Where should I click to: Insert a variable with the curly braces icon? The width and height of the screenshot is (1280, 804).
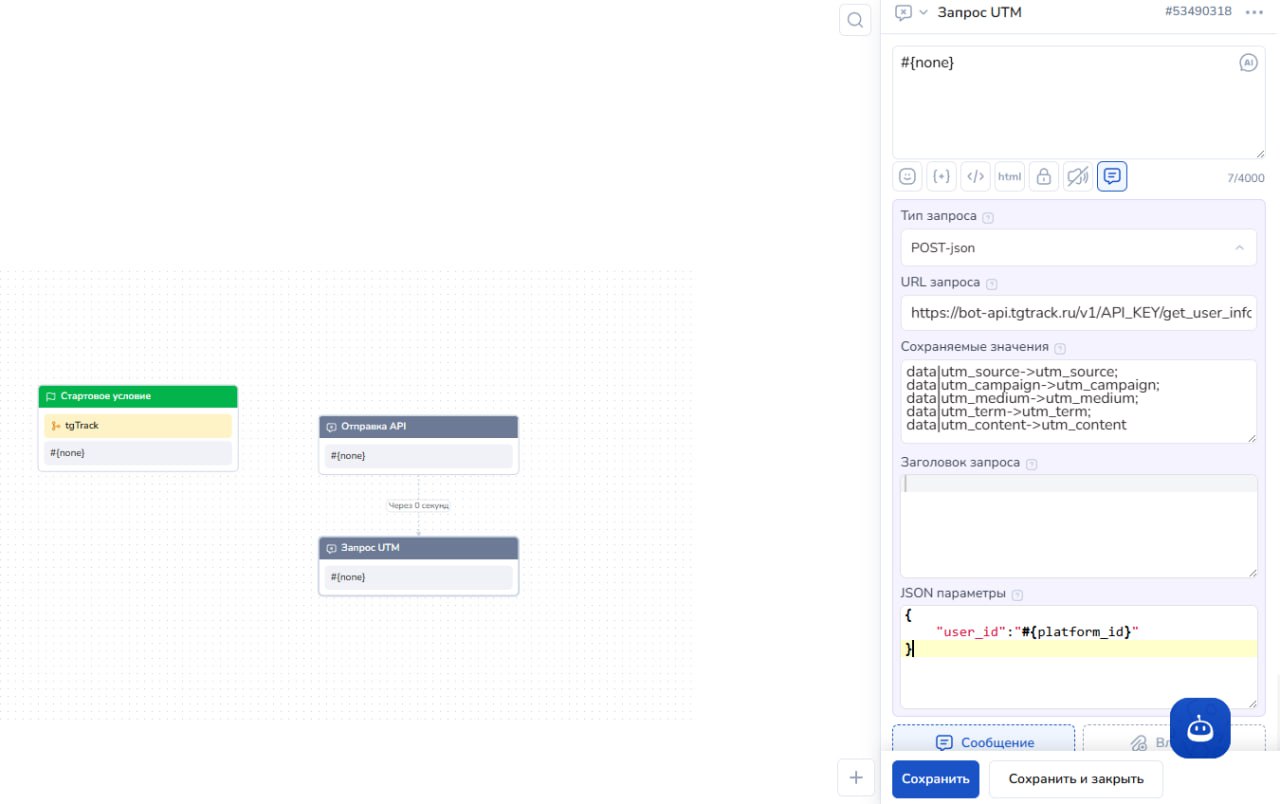pyautogui.click(x=941, y=177)
